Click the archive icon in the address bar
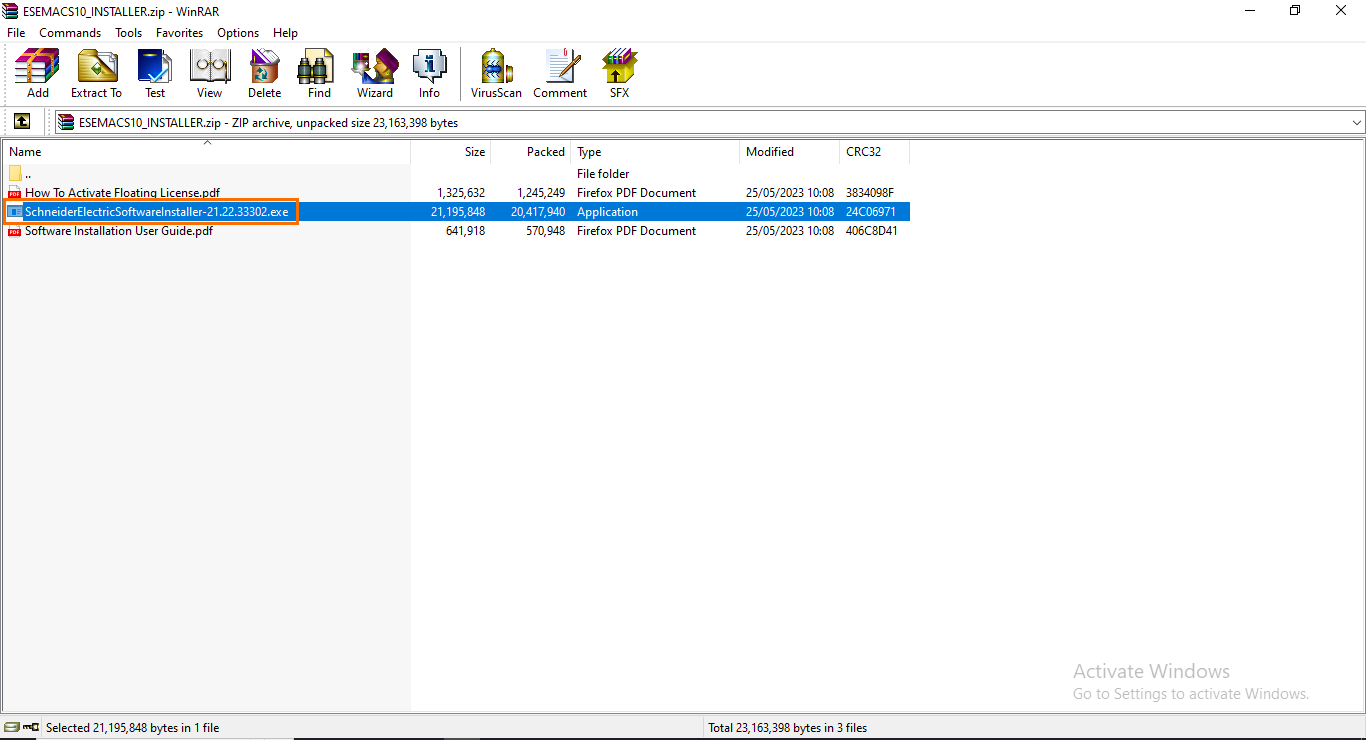1366x740 pixels. [x=66, y=123]
